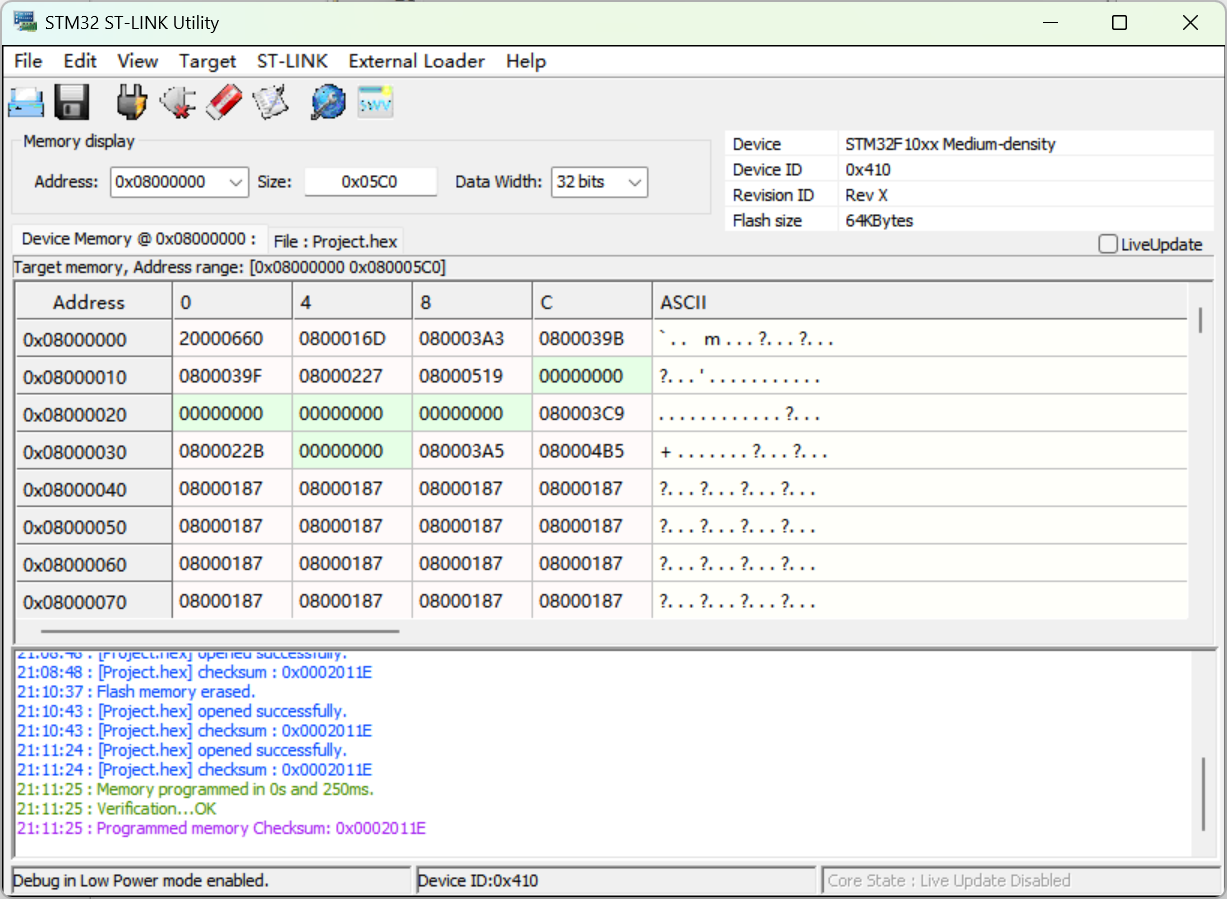The image size is (1227, 899).
Task: Open the Data Width 32 bits dropdown
Action: [634, 182]
